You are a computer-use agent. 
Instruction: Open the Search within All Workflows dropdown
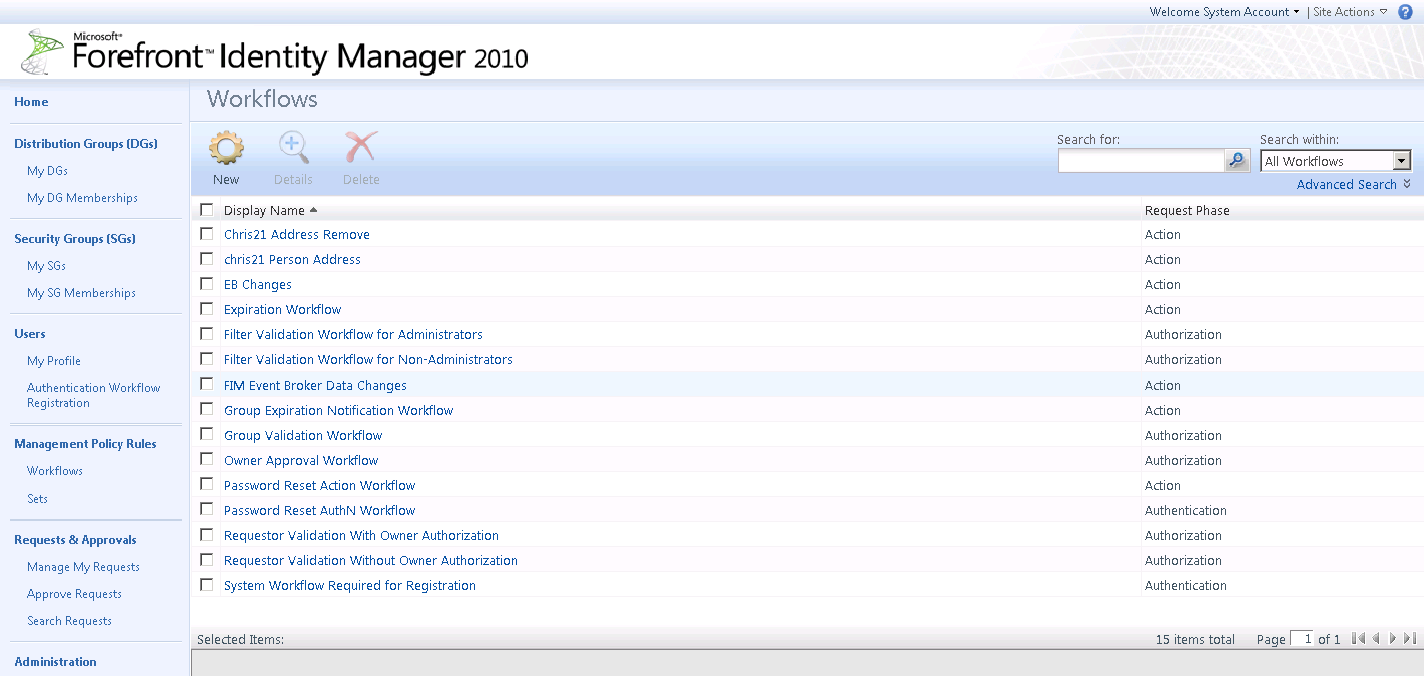[1336, 161]
